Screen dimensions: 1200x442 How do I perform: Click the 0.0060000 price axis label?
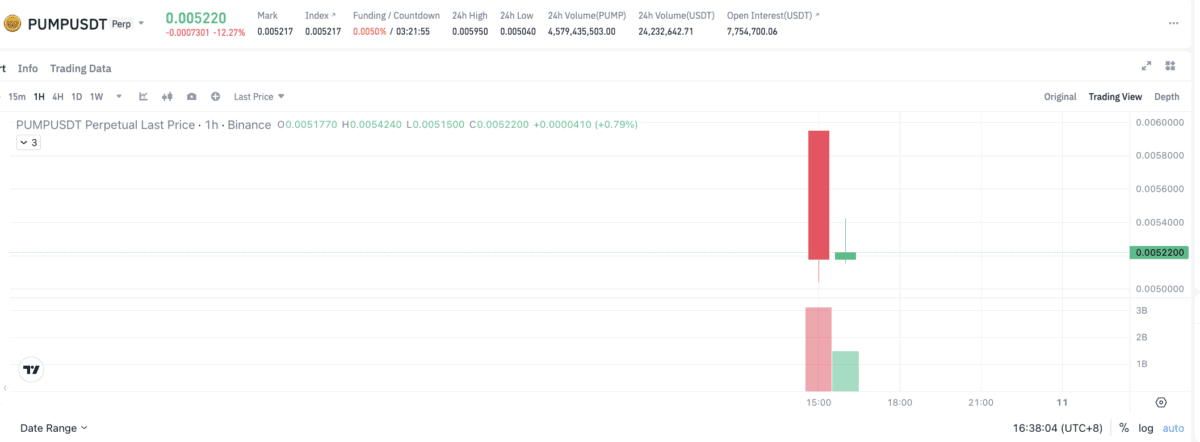[x=1160, y=123]
